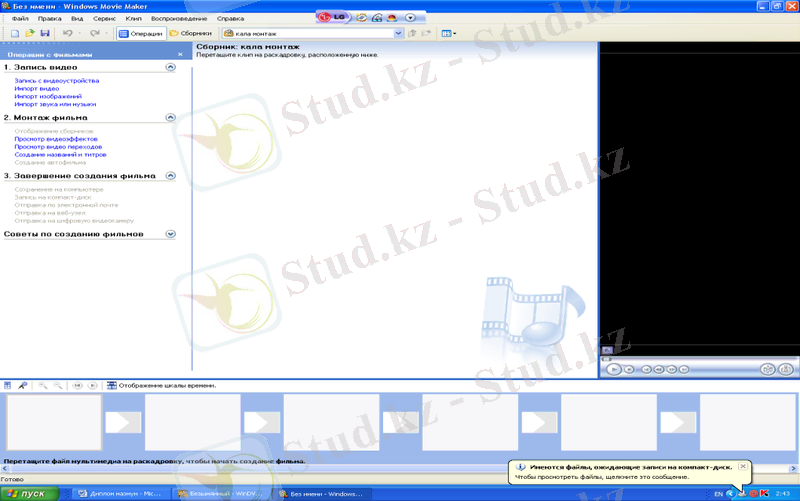The height and width of the screenshot is (501, 800).
Task: Click the LG icon in floating toolbar
Action: point(332,17)
